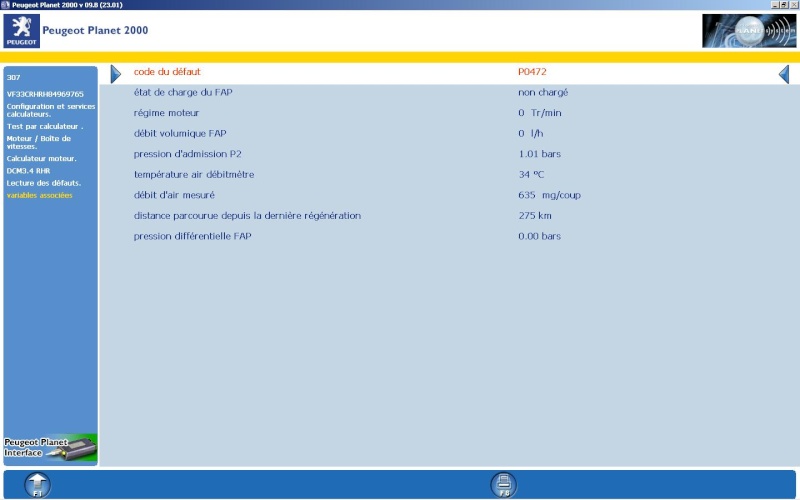Click the 1.01 bars value

point(539,154)
